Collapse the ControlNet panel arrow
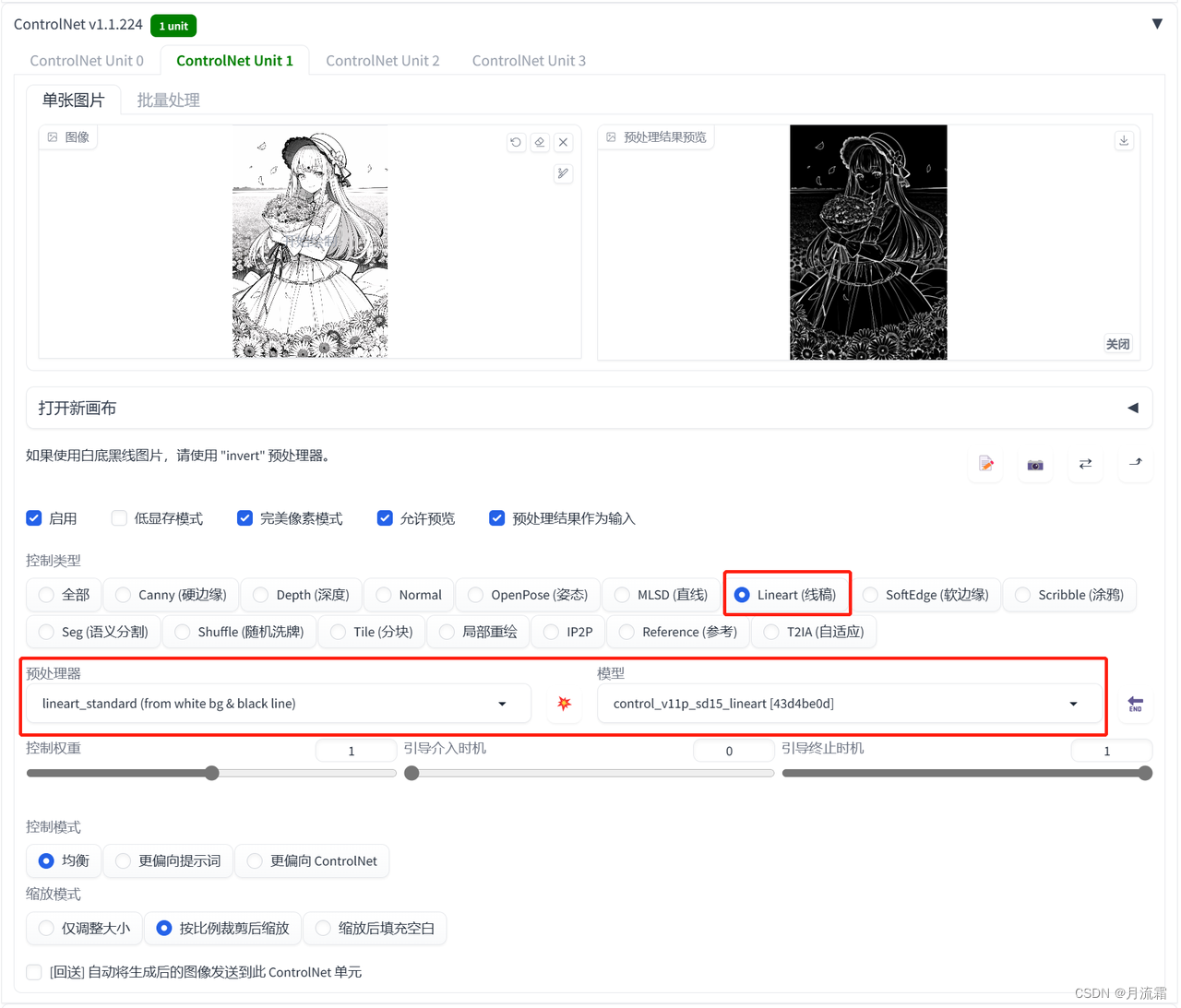This screenshot has width=1181, height=1008. pyautogui.click(x=1157, y=24)
